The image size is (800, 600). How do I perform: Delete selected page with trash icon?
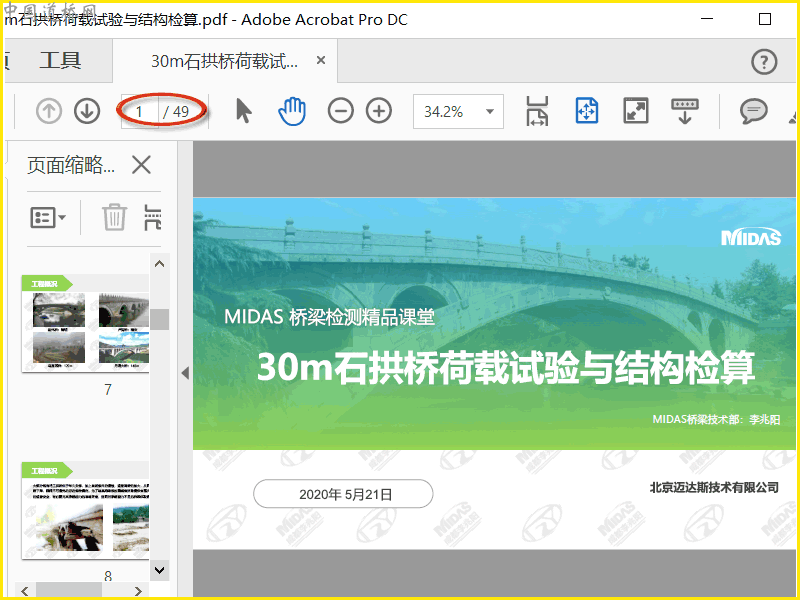[114, 217]
